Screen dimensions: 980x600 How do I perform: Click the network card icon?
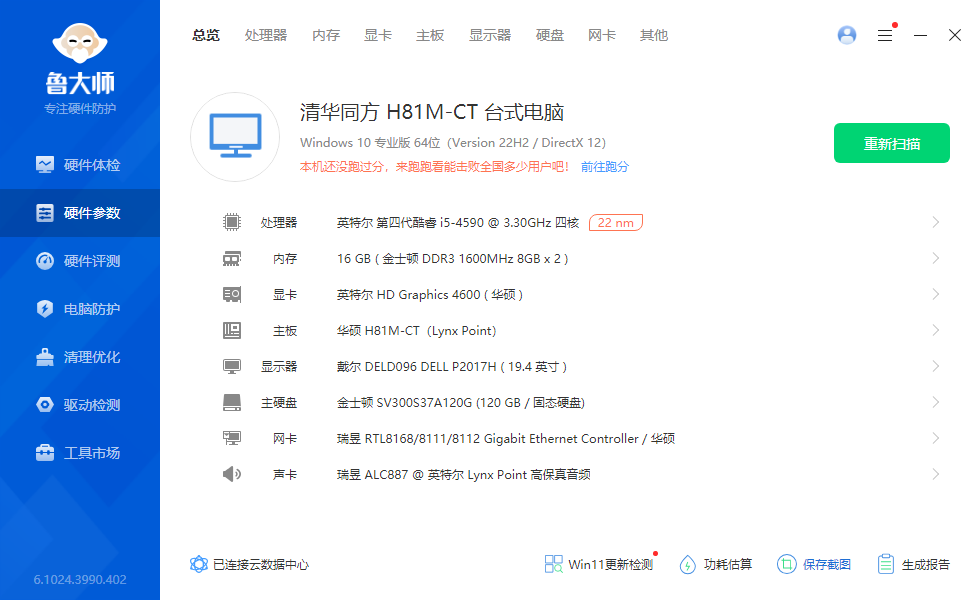[232, 438]
